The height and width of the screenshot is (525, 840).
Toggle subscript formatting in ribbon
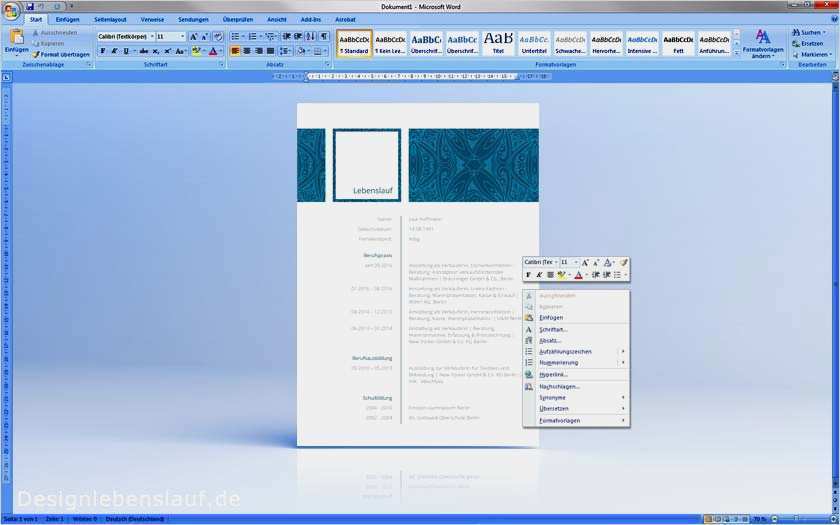pyautogui.click(x=155, y=51)
